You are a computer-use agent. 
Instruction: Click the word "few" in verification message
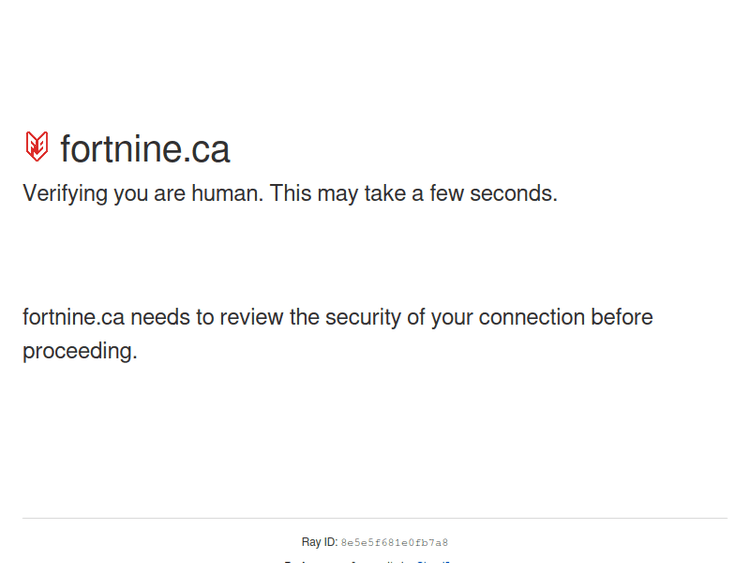[x=447, y=193]
